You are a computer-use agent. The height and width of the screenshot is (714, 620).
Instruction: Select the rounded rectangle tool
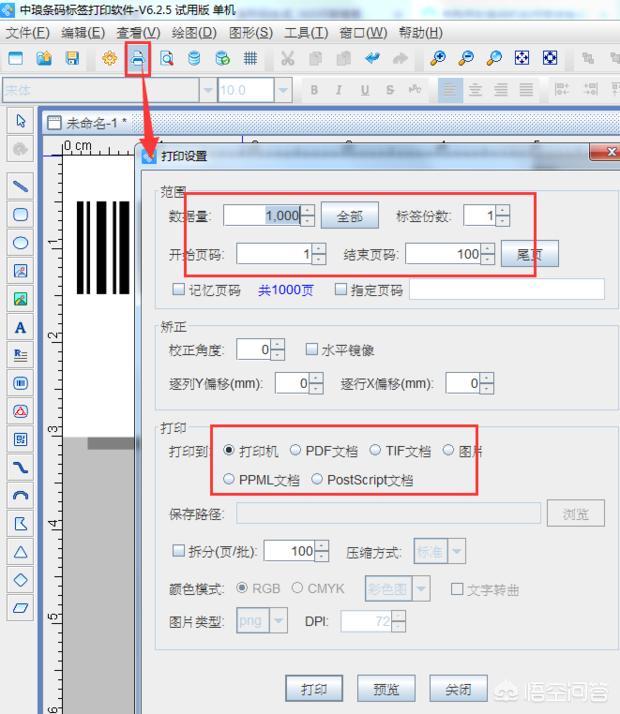[x=20, y=214]
